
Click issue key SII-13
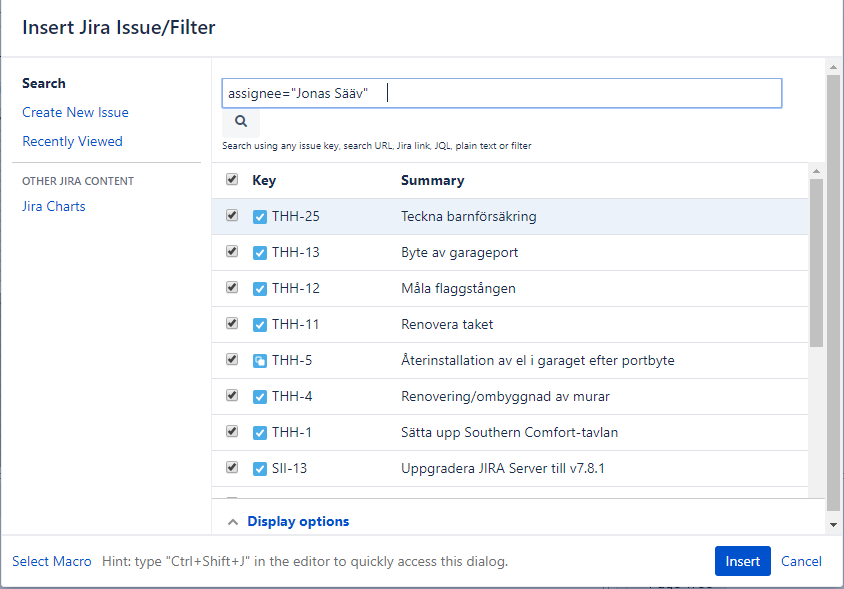click(x=289, y=468)
